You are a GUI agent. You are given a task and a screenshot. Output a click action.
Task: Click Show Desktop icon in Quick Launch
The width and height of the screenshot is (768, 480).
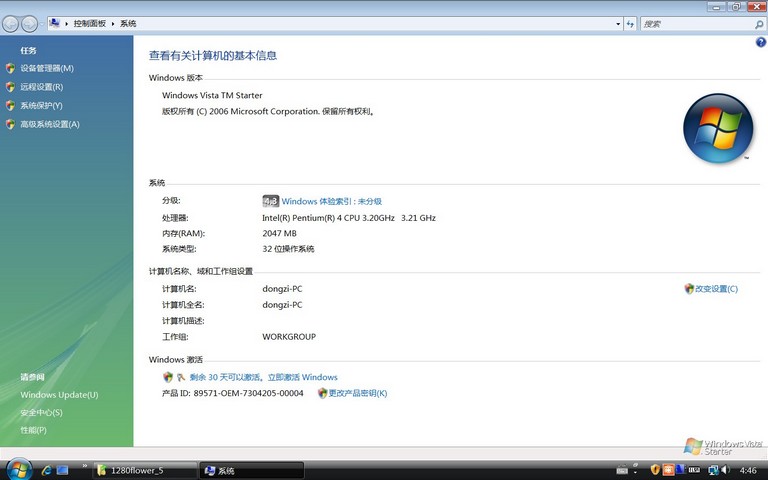click(62, 470)
